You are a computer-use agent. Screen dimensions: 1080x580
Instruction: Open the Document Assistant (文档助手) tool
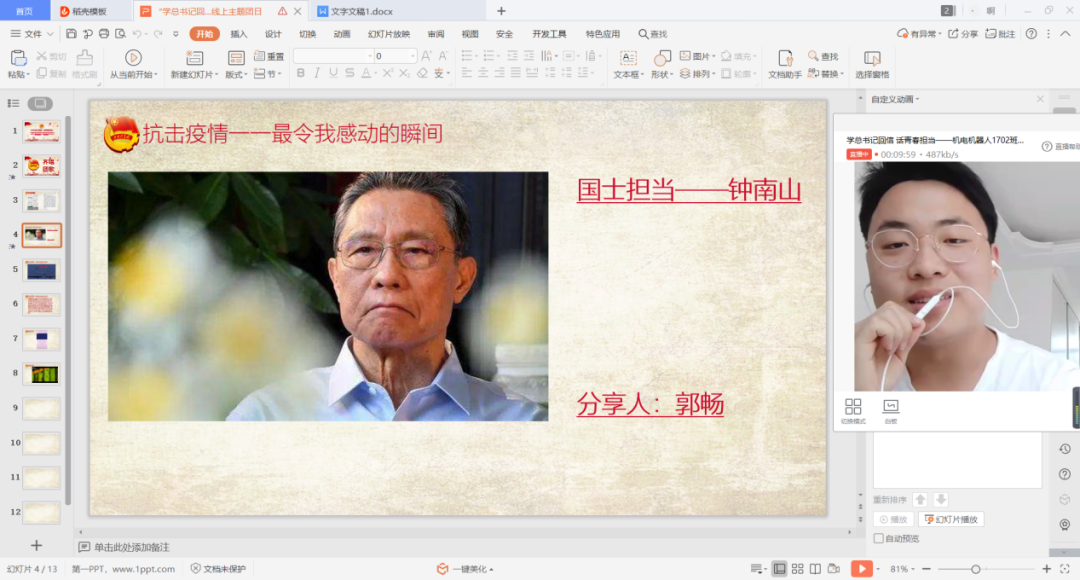tap(784, 62)
